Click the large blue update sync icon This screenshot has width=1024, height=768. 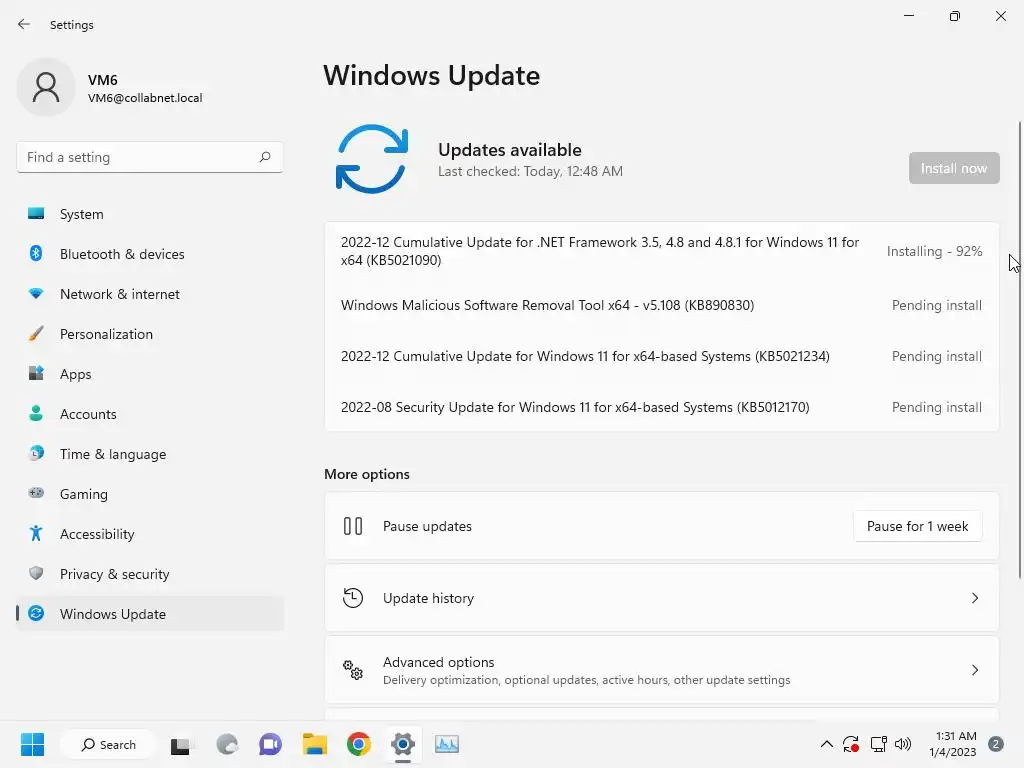pyautogui.click(x=372, y=159)
